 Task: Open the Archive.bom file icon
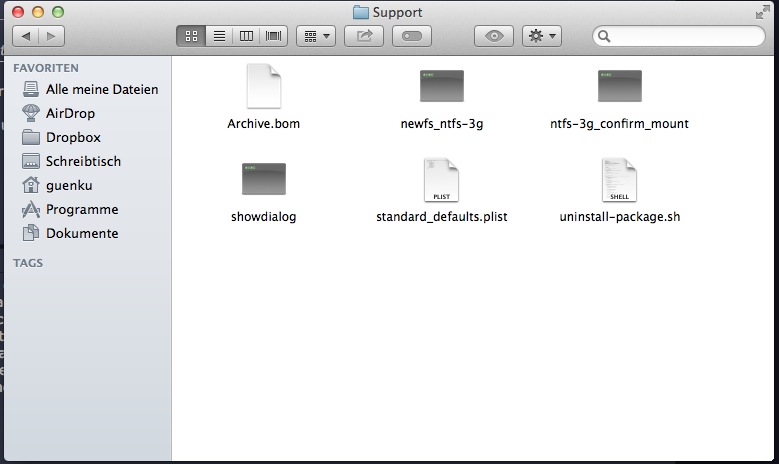pyautogui.click(x=264, y=87)
